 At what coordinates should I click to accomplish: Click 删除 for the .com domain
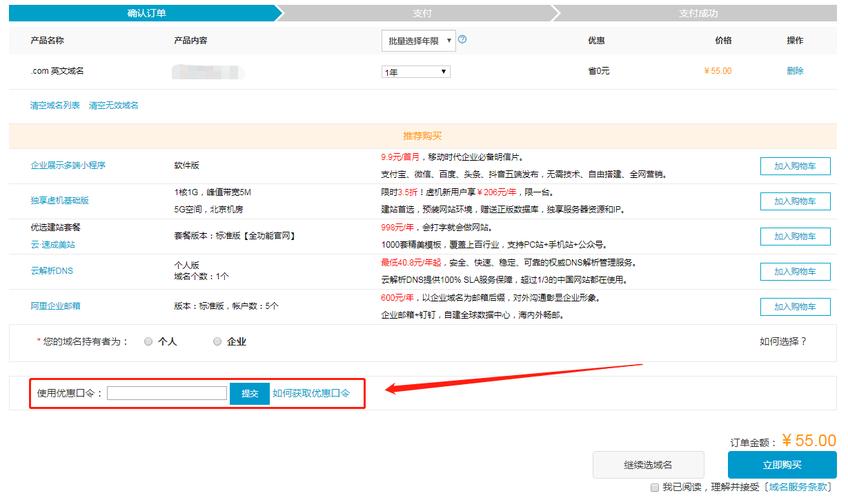pos(795,71)
